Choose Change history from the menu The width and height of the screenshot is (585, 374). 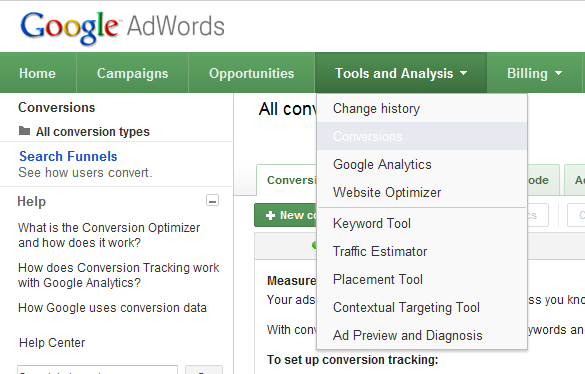(x=422, y=109)
